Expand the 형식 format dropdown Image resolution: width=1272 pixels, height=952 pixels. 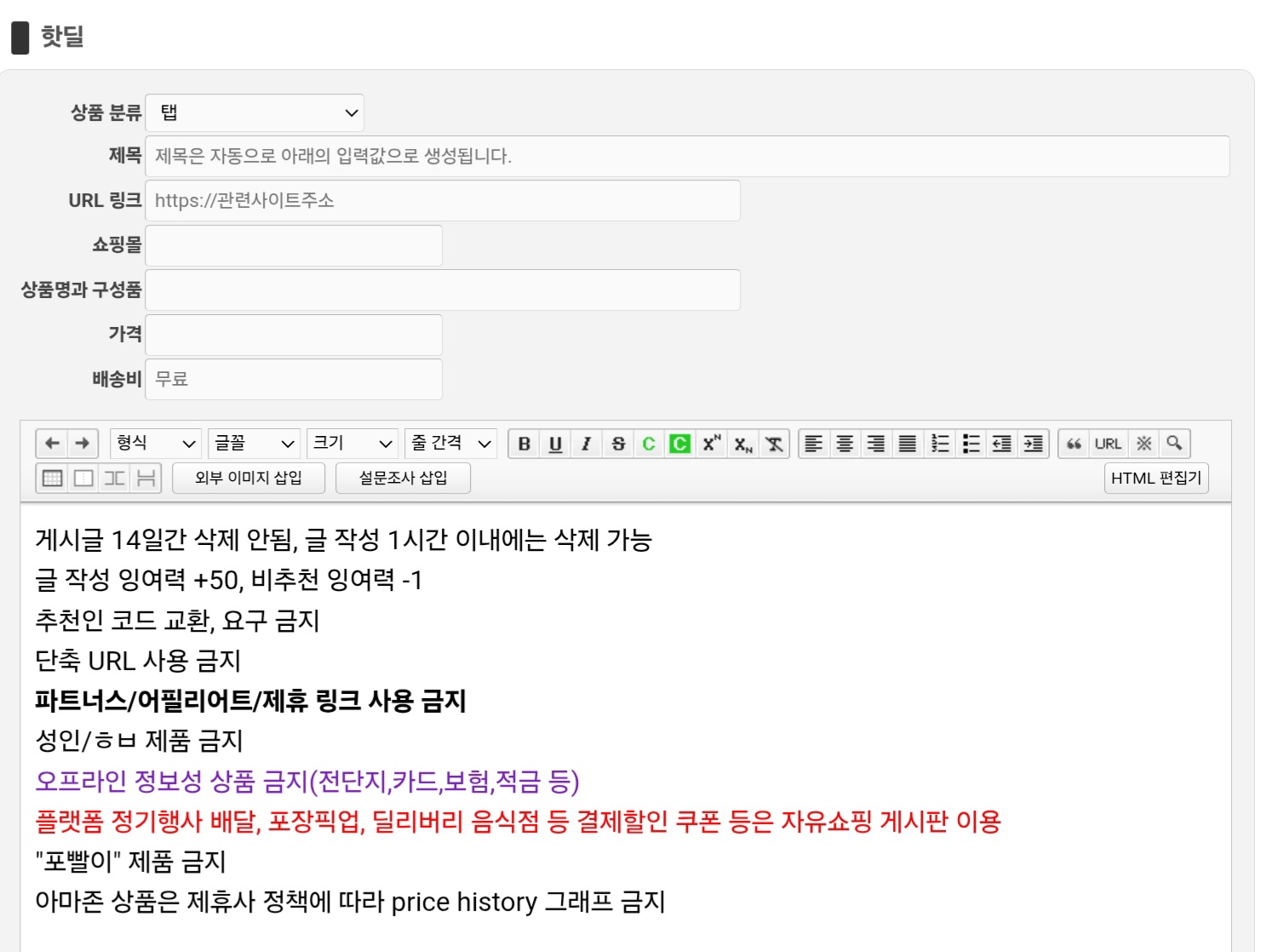pyautogui.click(x=156, y=444)
